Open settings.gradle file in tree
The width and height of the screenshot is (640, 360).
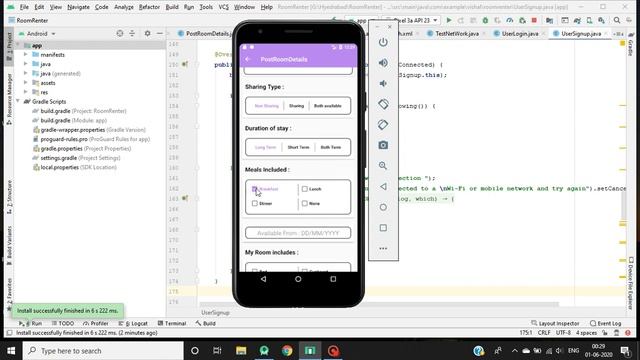[x=77, y=158]
